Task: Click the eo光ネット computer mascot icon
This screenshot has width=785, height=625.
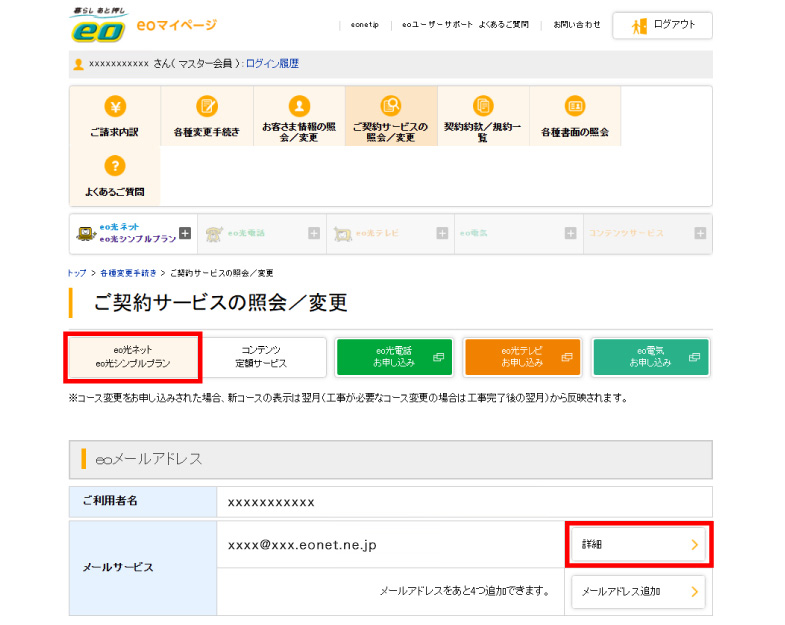Action: click(86, 233)
